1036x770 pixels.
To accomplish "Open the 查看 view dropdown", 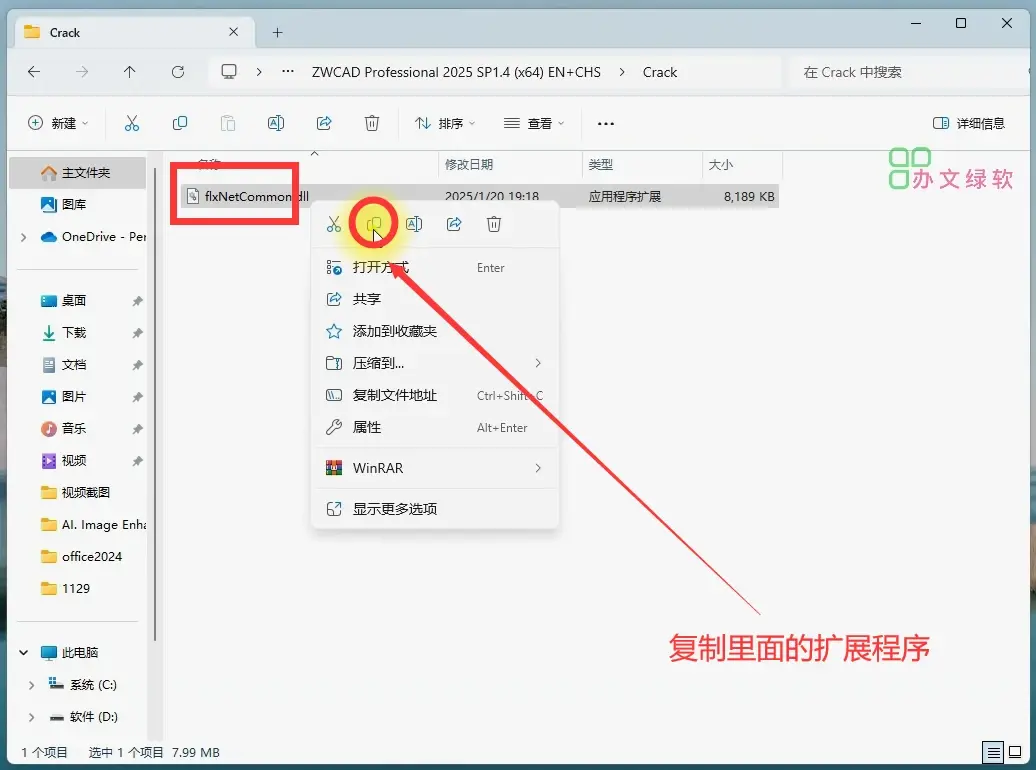I will click(x=534, y=124).
